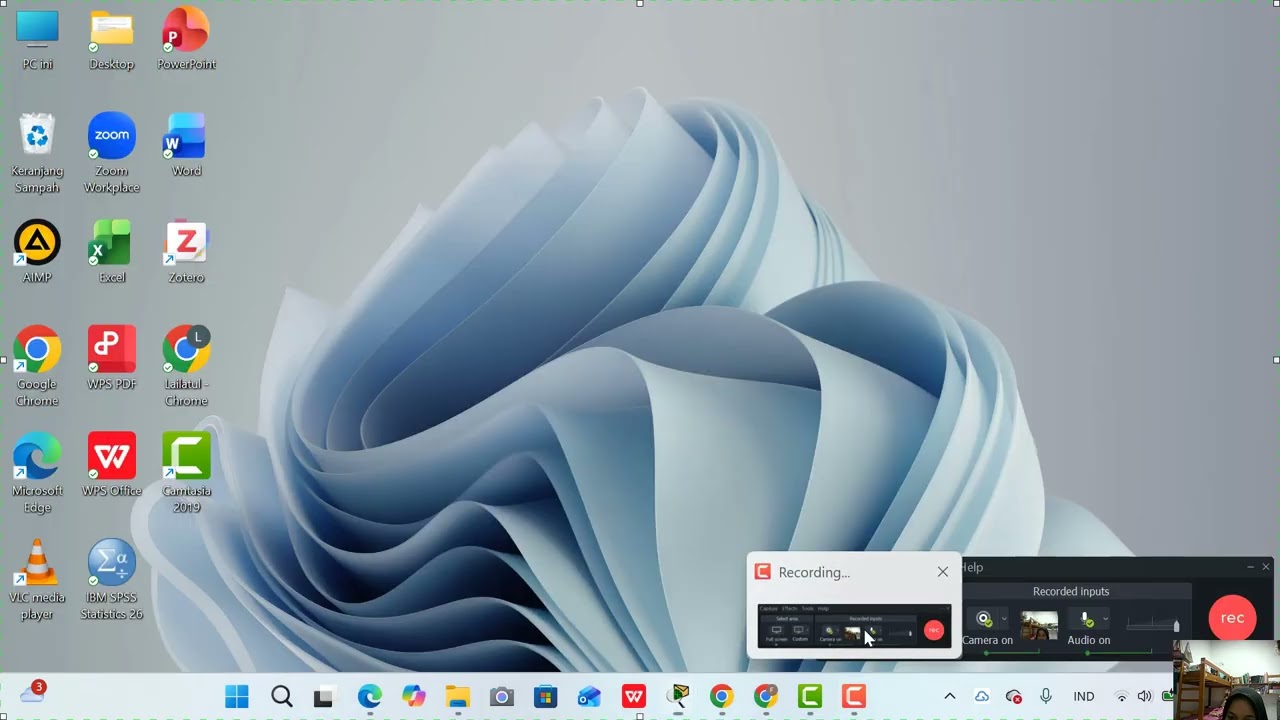Select the IBM SPSS Statistics 26 icon
The width and height of the screenshot is (1280, 720).
(111, 580)
